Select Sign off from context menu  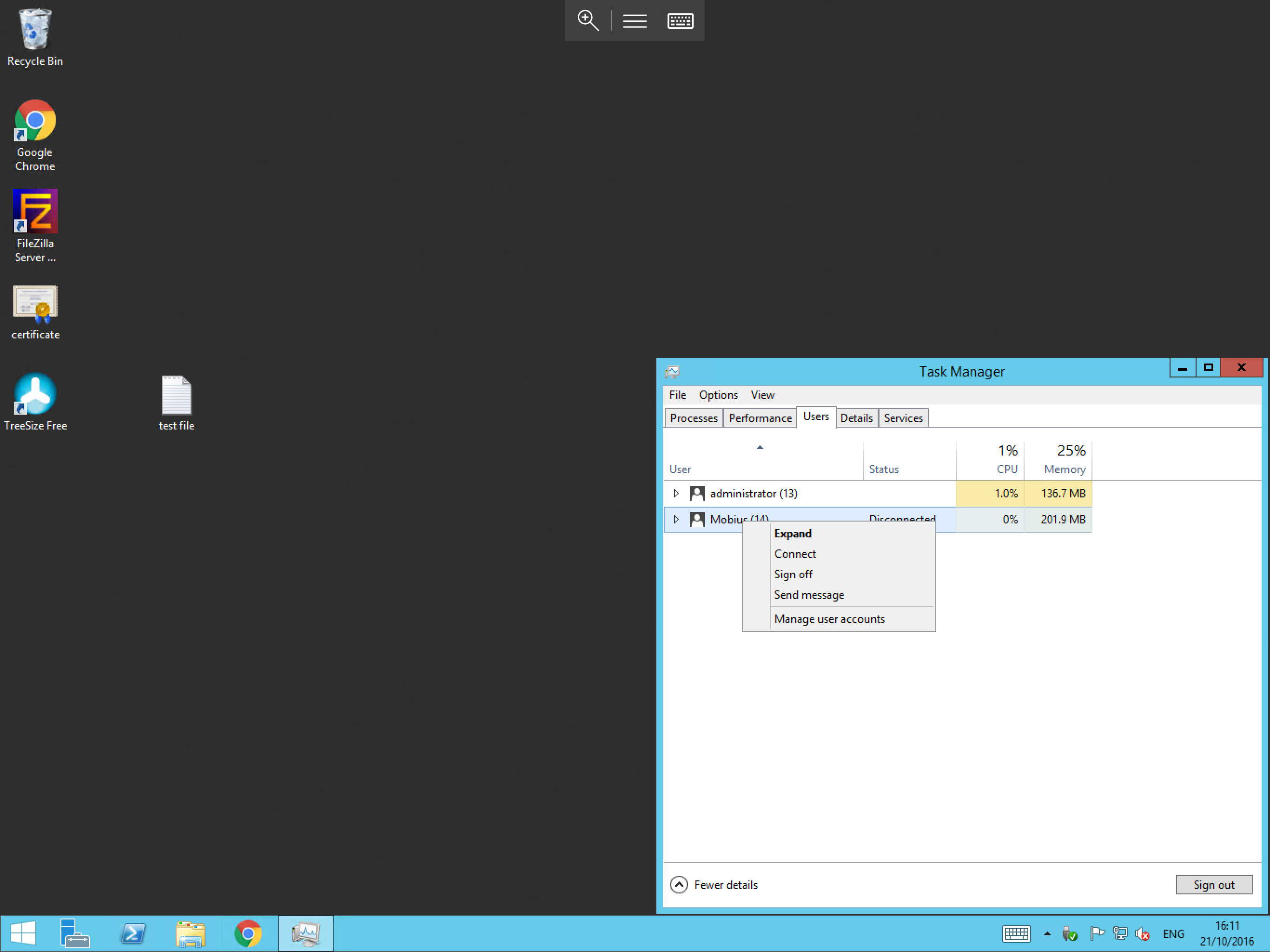tap(793, 574)
